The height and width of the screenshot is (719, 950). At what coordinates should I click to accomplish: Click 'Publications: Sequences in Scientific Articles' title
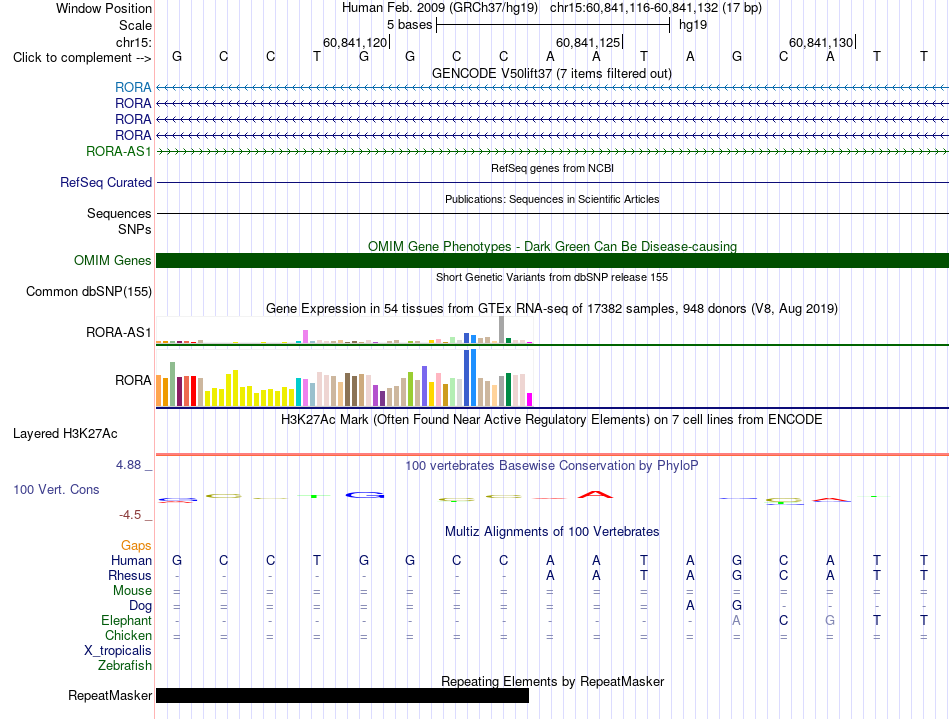point(552,199)
